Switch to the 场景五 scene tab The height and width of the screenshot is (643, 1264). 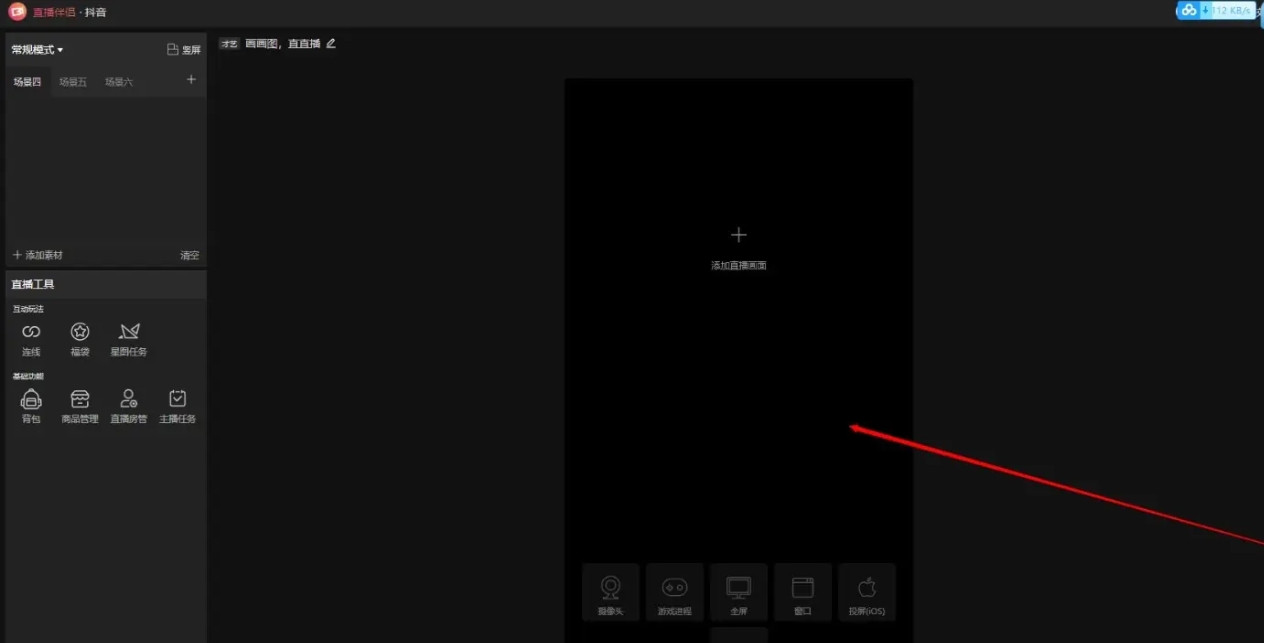click(x=73, y=82)
